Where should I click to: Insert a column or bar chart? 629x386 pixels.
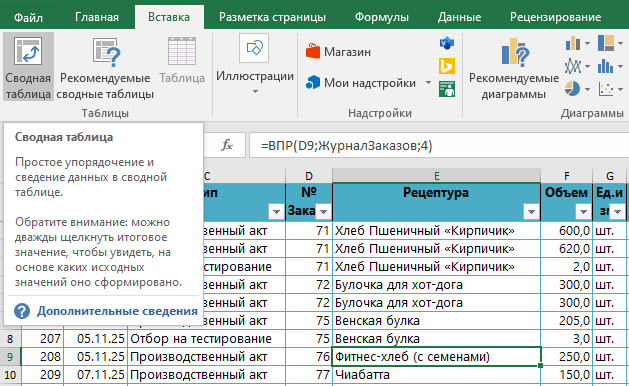pyautogui.click(x=573, y=43)
